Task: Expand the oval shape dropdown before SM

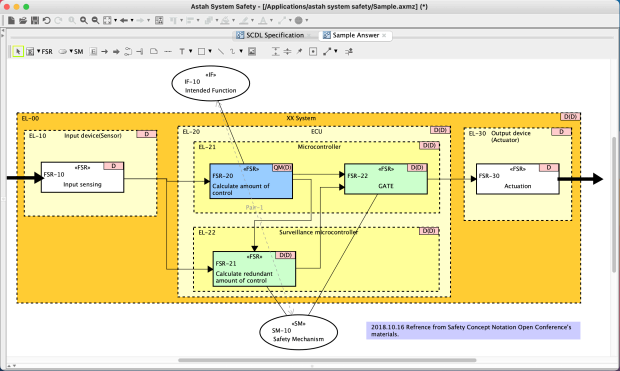Action: (71, 51)
